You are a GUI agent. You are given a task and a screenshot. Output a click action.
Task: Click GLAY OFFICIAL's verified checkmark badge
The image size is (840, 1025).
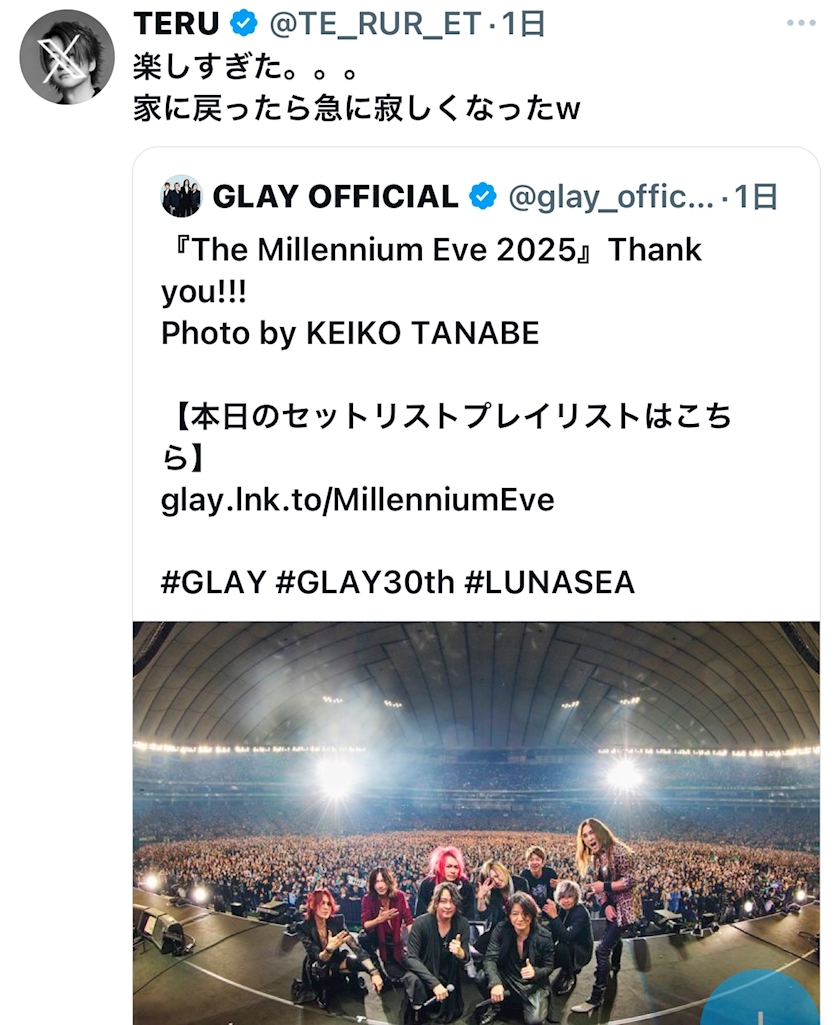[483, 197]
